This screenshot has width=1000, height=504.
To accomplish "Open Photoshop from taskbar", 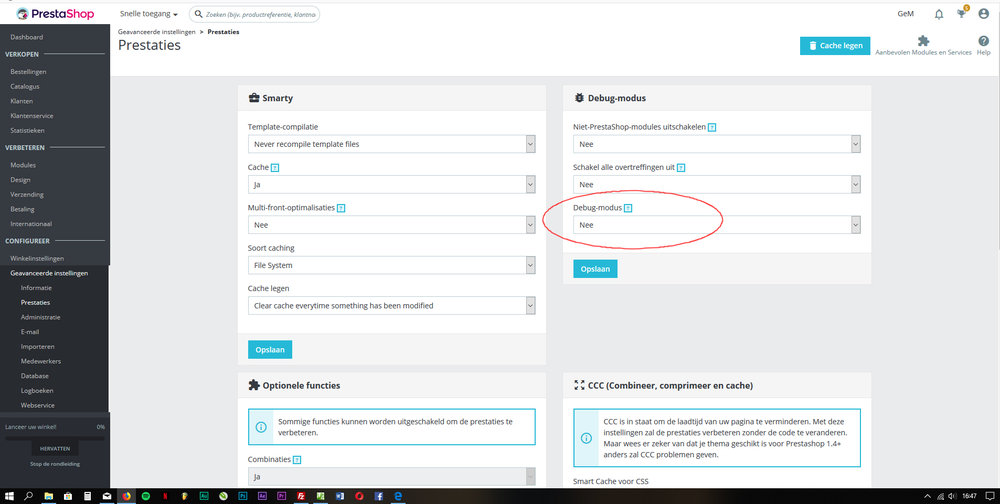I will tap(242, 496).
